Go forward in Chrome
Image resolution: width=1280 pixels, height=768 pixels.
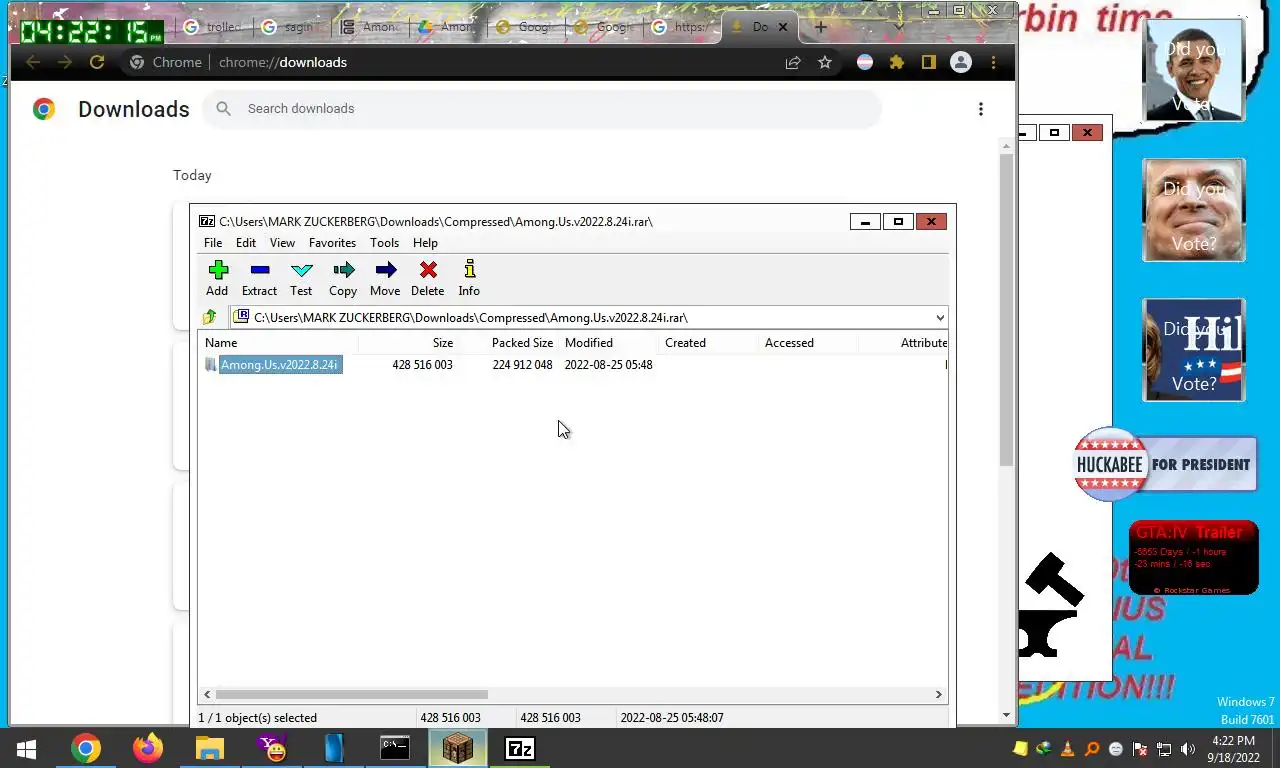pos(65,62)
